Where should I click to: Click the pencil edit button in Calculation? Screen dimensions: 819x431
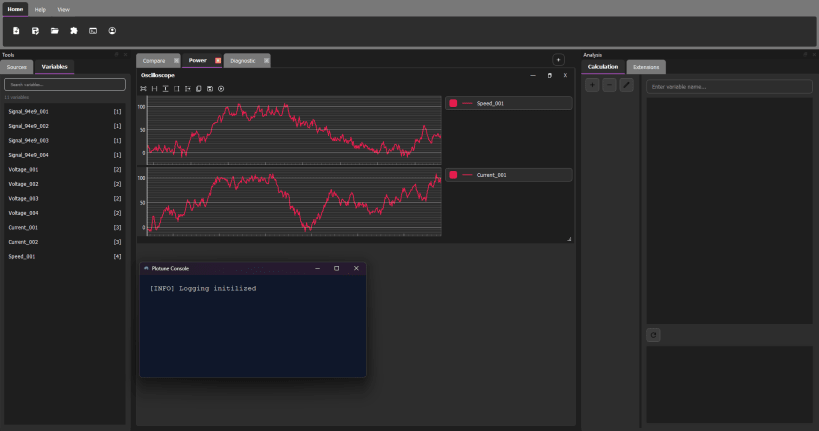coord(626,85)
